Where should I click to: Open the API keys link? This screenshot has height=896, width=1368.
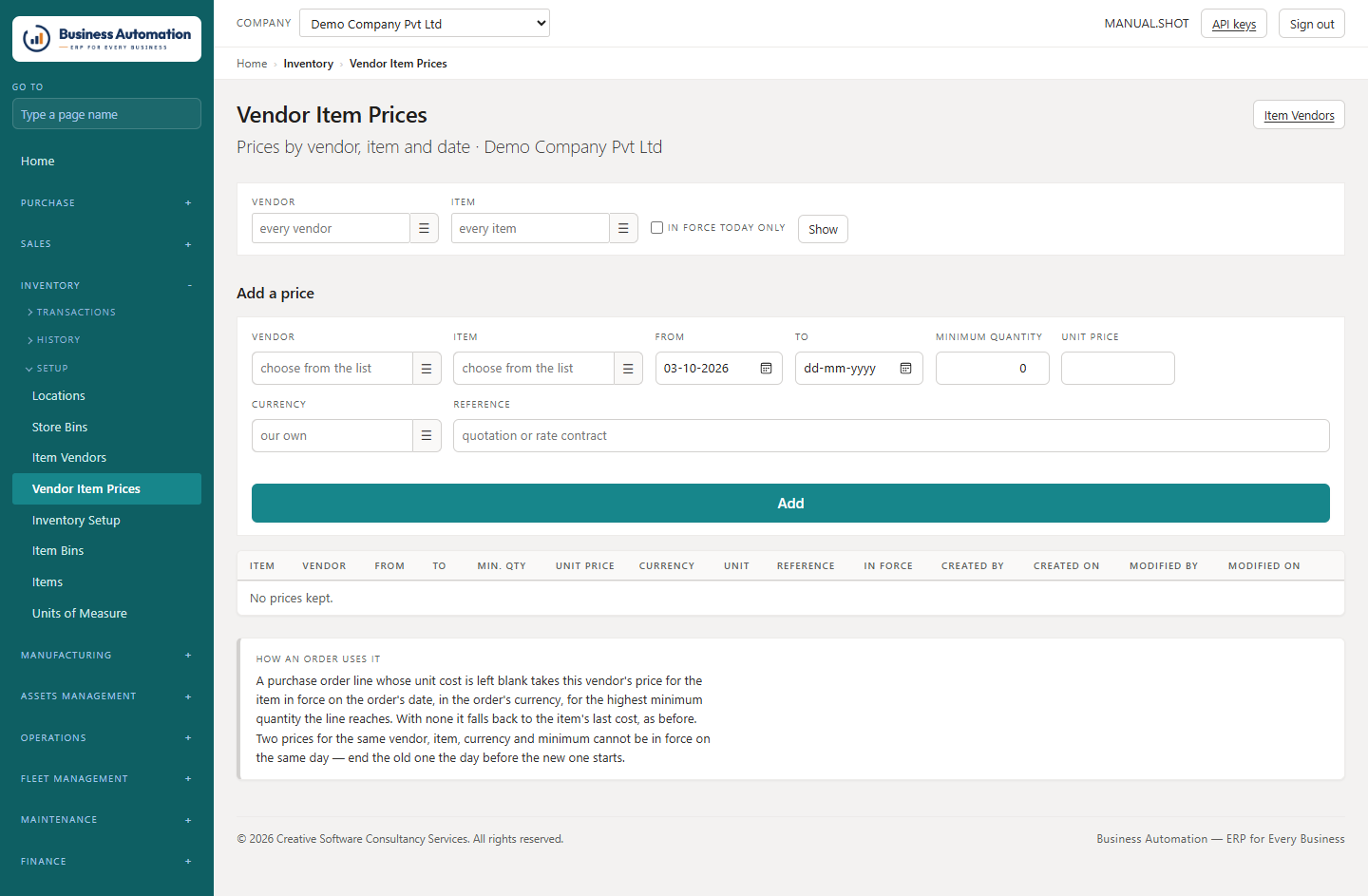click(1234, 24)
